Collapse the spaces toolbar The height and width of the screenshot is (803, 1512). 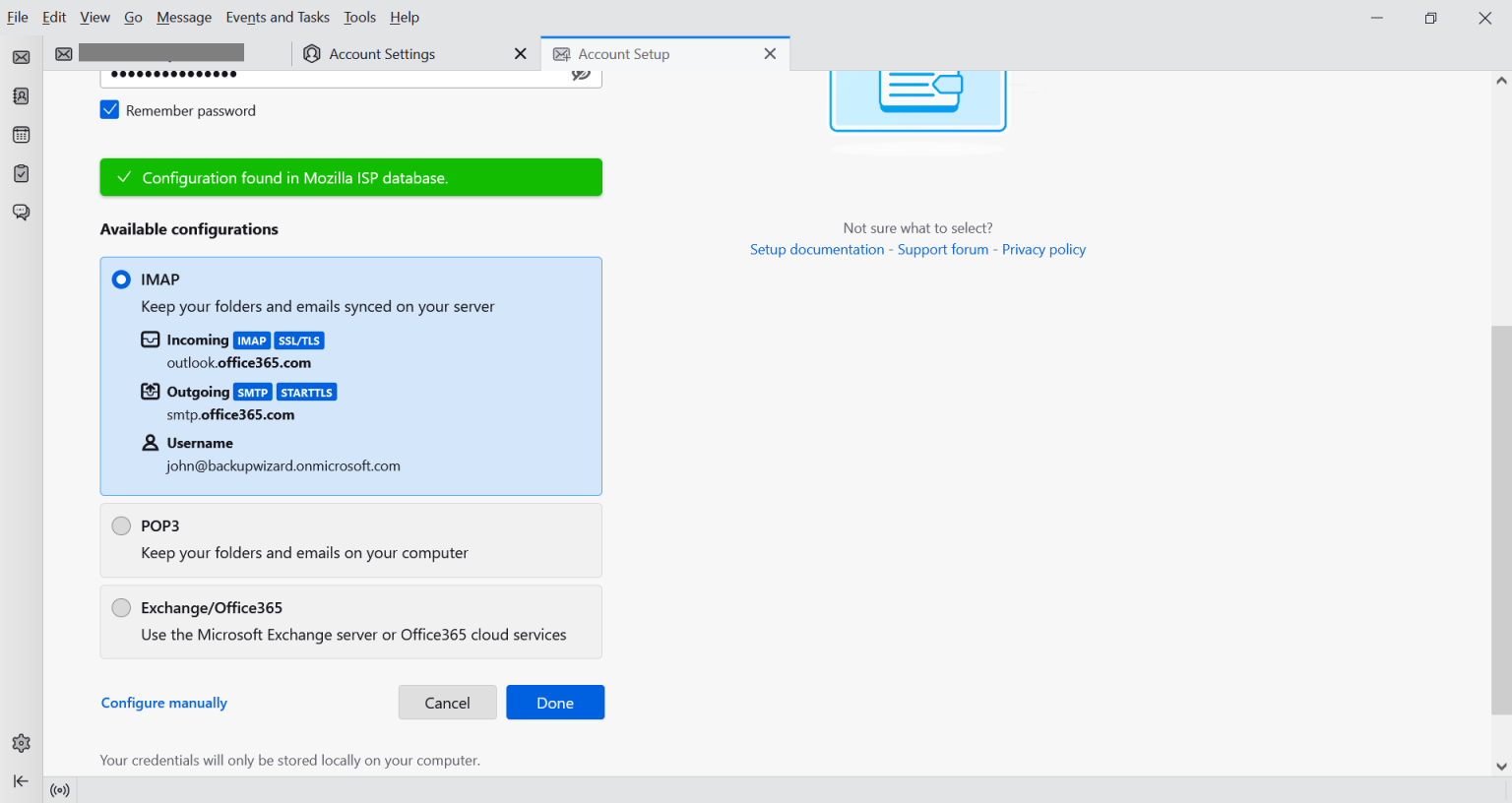21,780
